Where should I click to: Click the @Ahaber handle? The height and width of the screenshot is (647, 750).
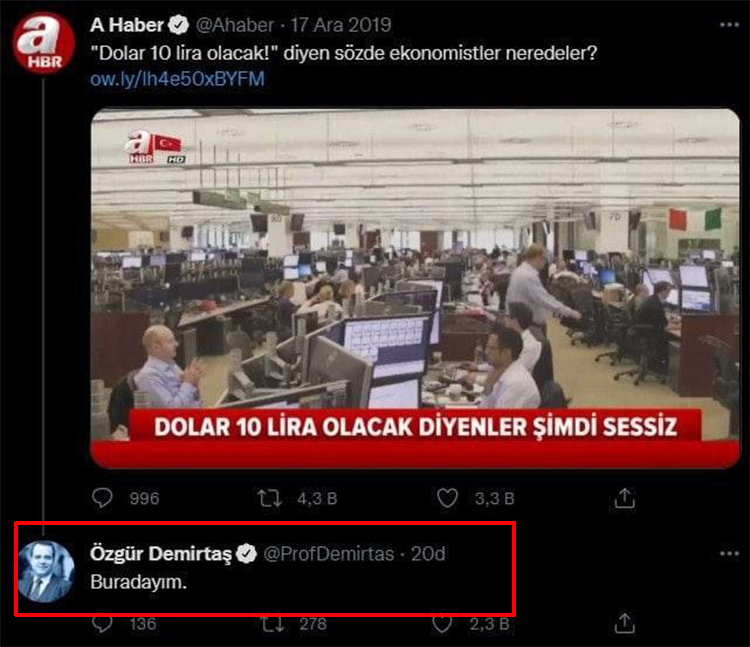[x=235, y=25]
